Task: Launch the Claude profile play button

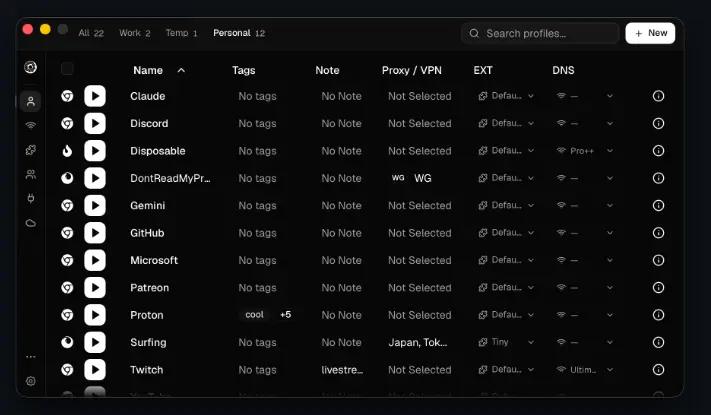Action: pos(95,96)
